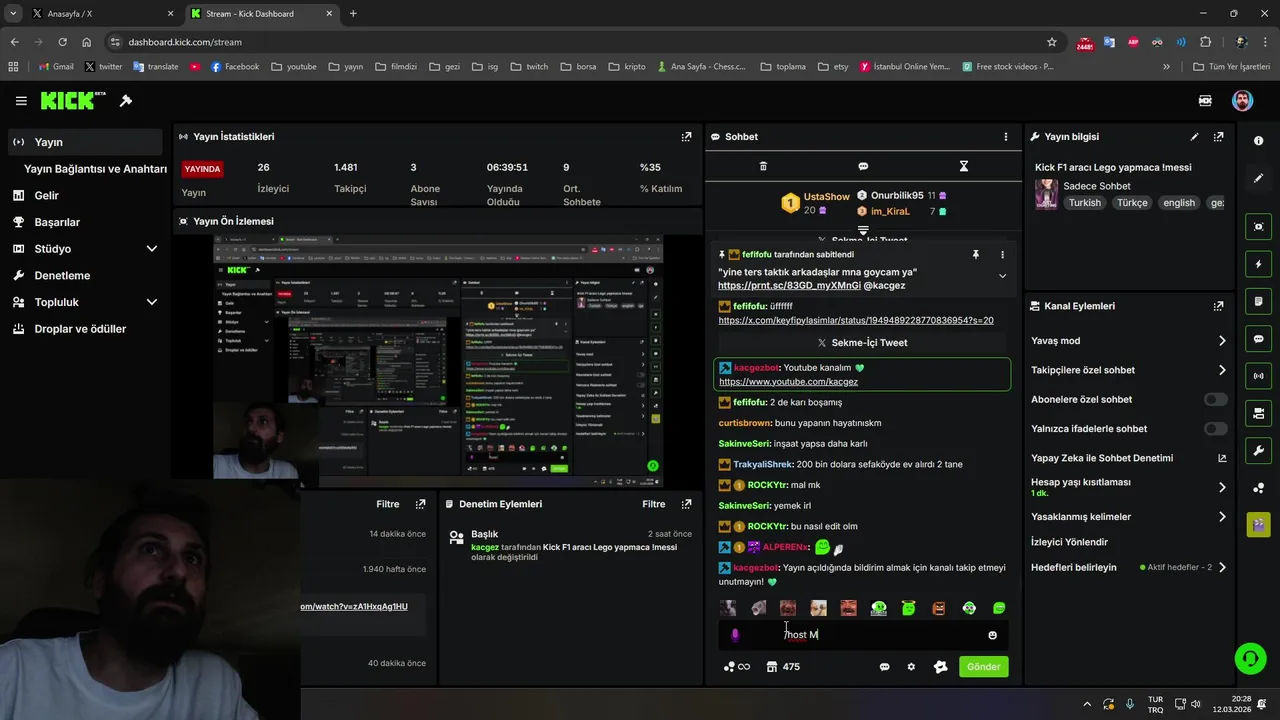Click the tool icon next to the KICK logo
The height and width of the screenshot is (720, 1280).
pos(126,101)
